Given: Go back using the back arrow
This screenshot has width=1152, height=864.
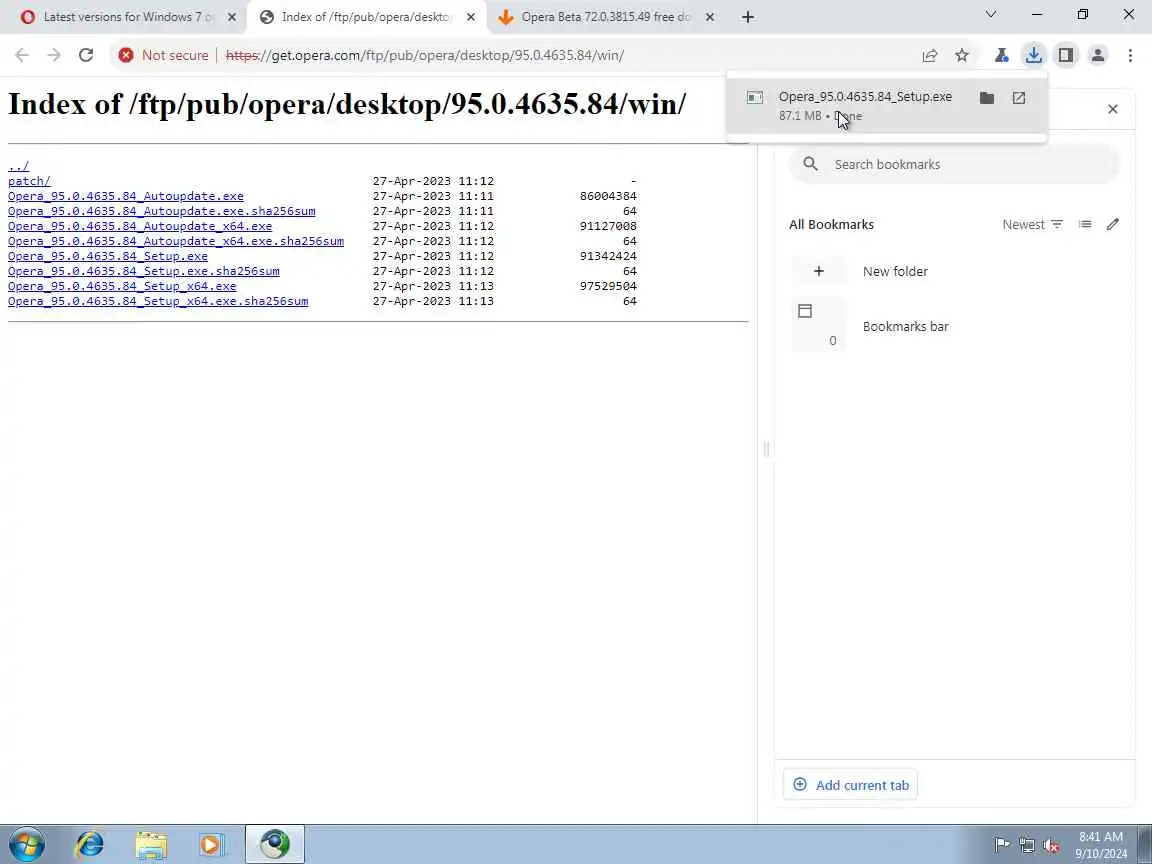Looking at the screenshot, I should click(x=22, y=55).
